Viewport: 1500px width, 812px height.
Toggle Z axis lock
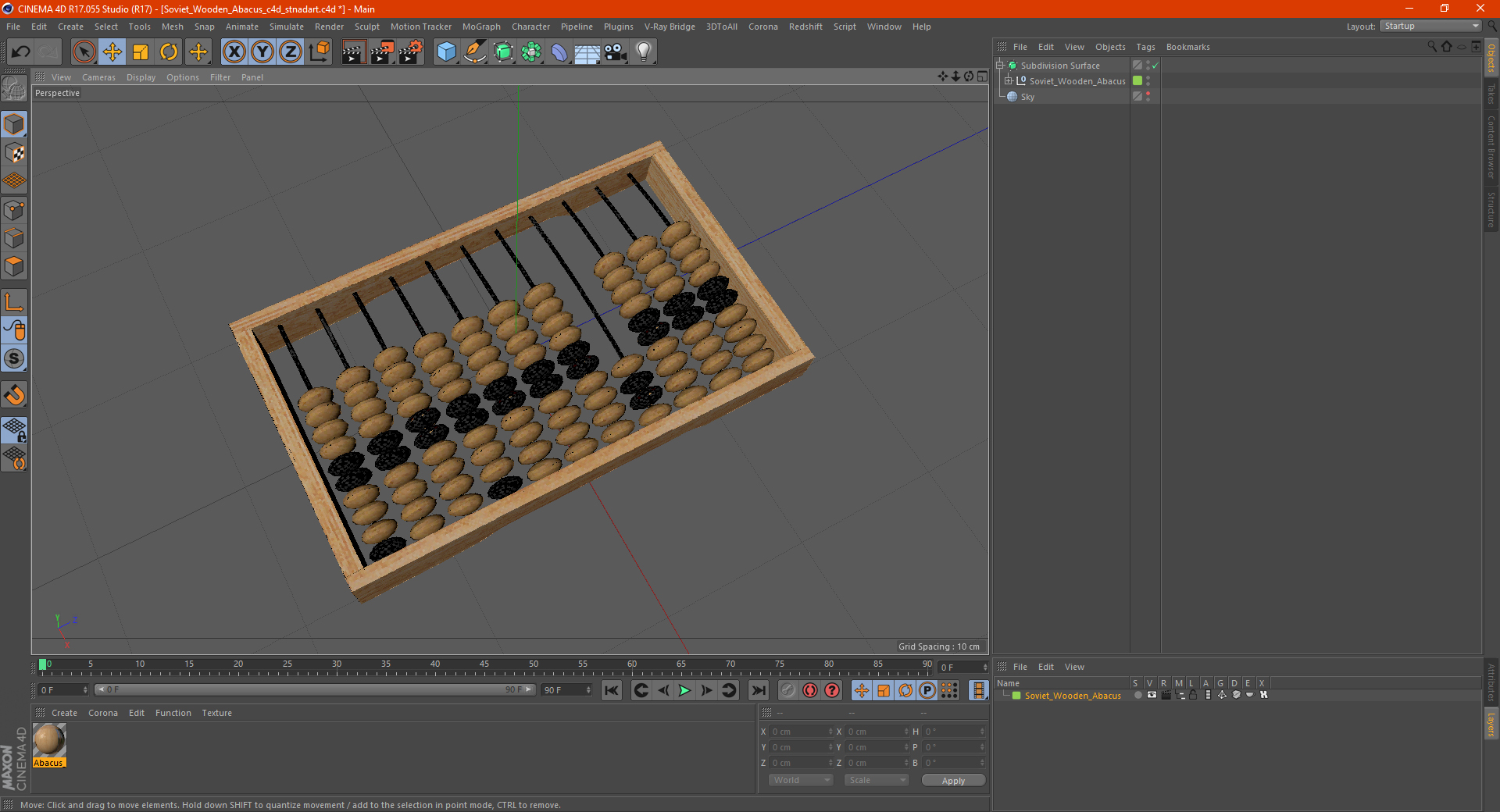click(291, 52)
